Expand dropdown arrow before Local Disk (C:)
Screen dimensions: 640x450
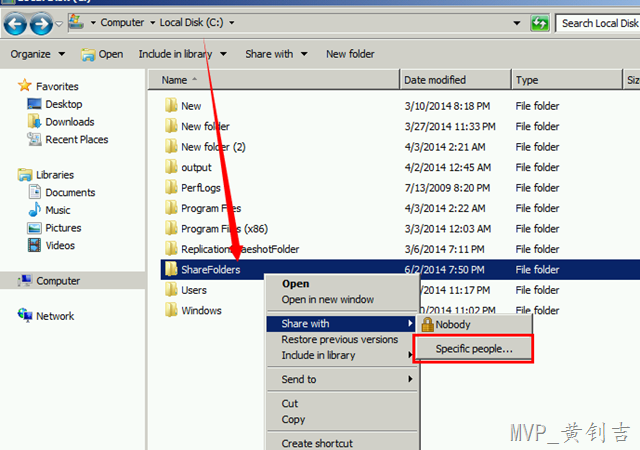click(x=152, y=22)
